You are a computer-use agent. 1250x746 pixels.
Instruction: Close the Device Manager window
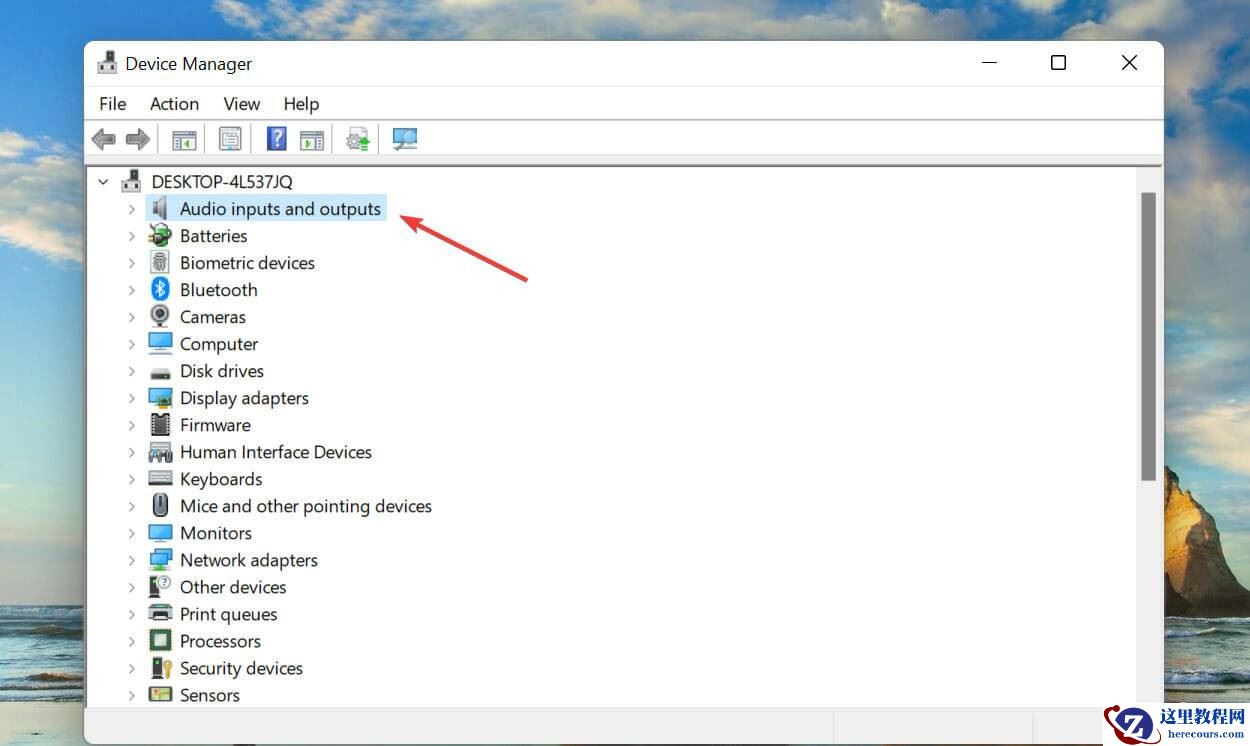[x=1129, y=63]
